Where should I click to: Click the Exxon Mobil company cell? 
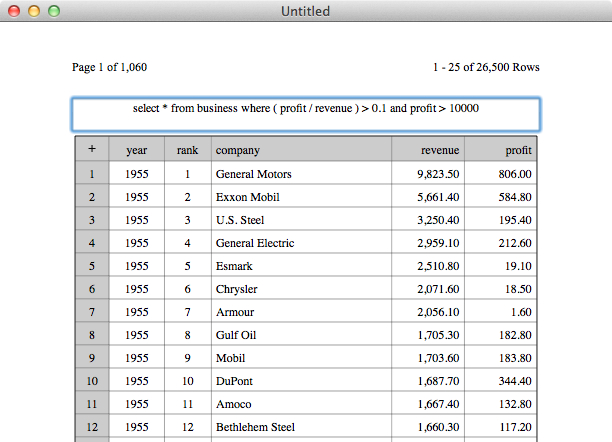pos(301,197)
